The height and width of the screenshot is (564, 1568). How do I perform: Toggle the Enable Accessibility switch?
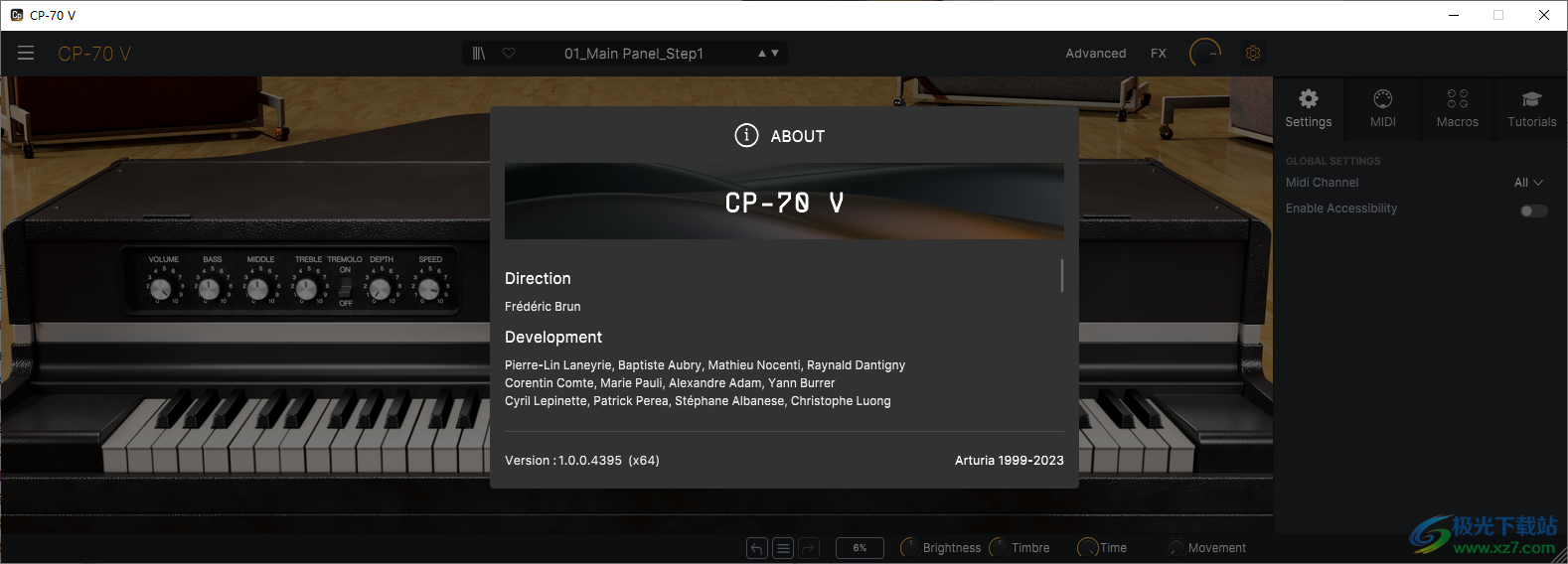pyautogui.click(x=1534, y=211)
